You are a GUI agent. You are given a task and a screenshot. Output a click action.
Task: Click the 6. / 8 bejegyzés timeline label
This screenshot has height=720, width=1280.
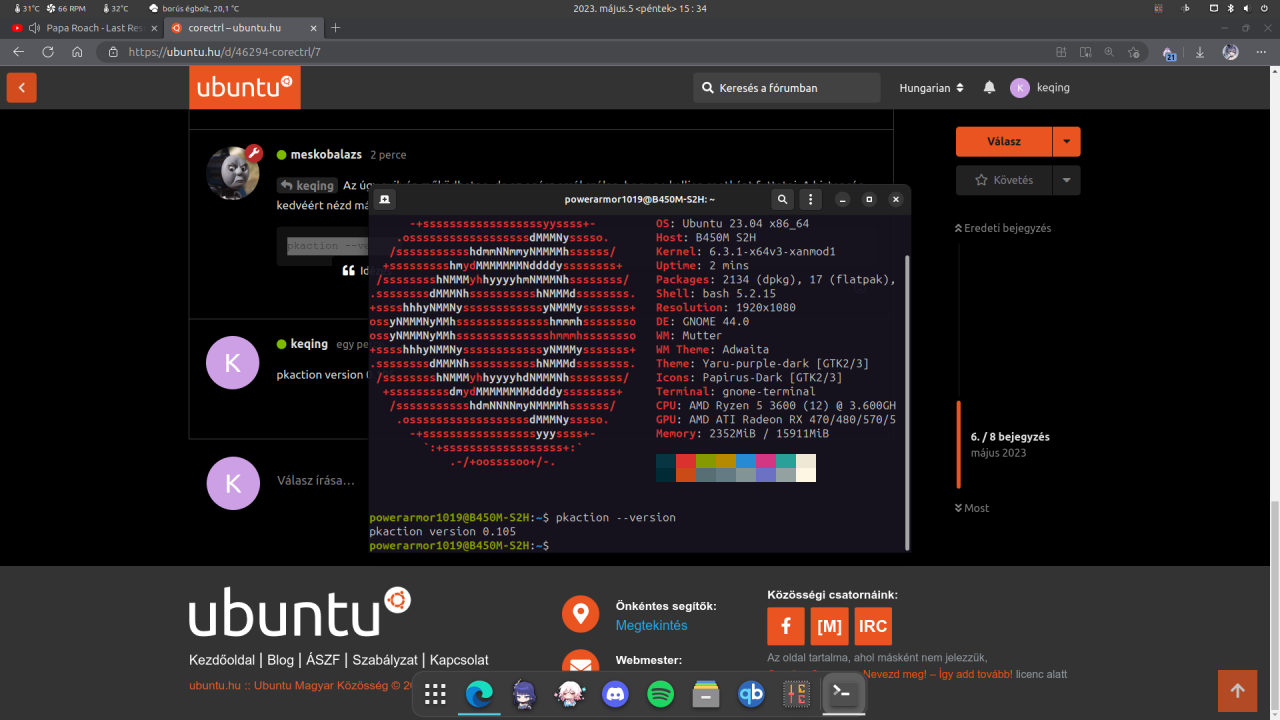[x=1010, y=437]
